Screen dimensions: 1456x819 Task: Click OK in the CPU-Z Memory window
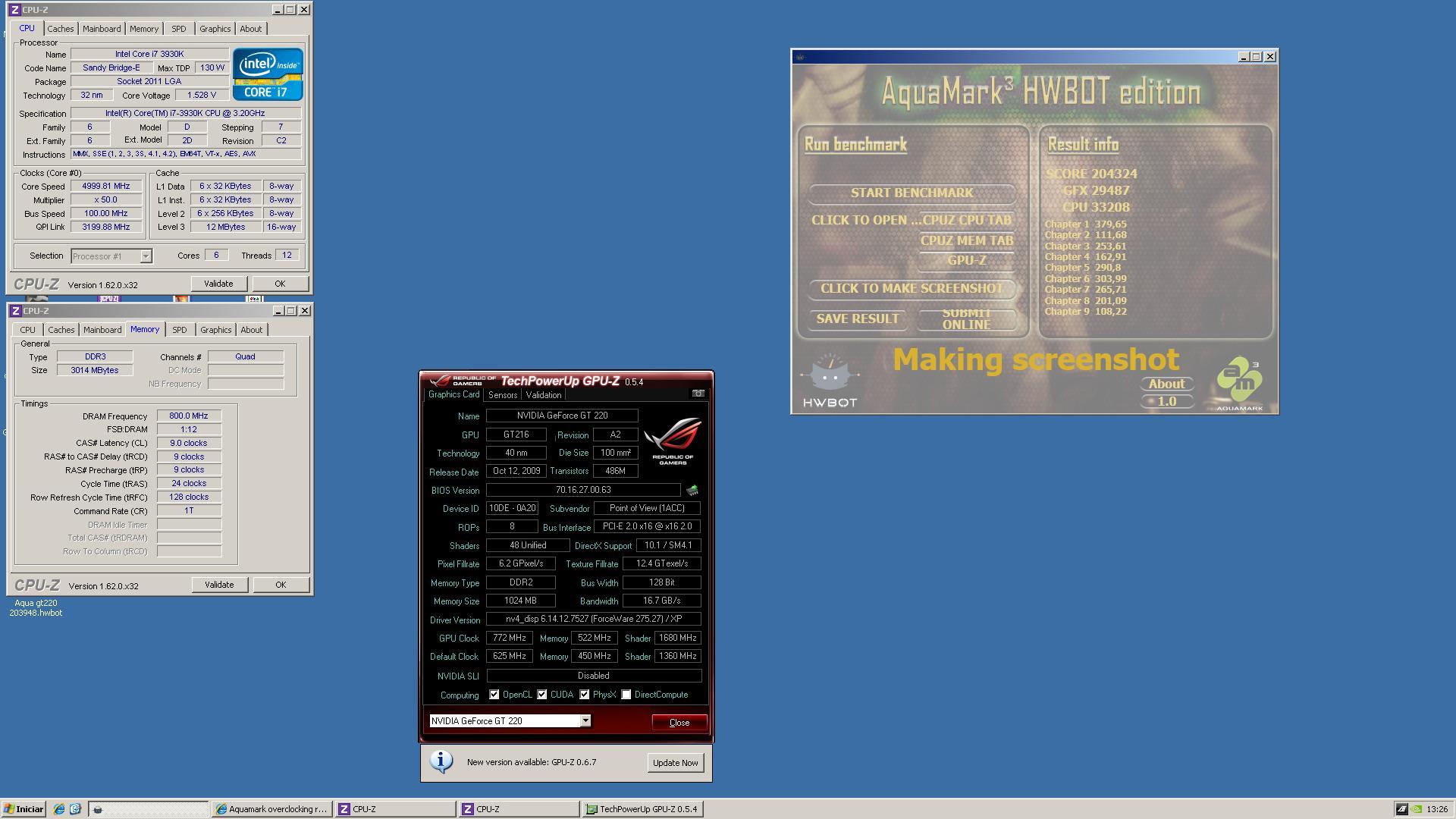click(281, 585)
